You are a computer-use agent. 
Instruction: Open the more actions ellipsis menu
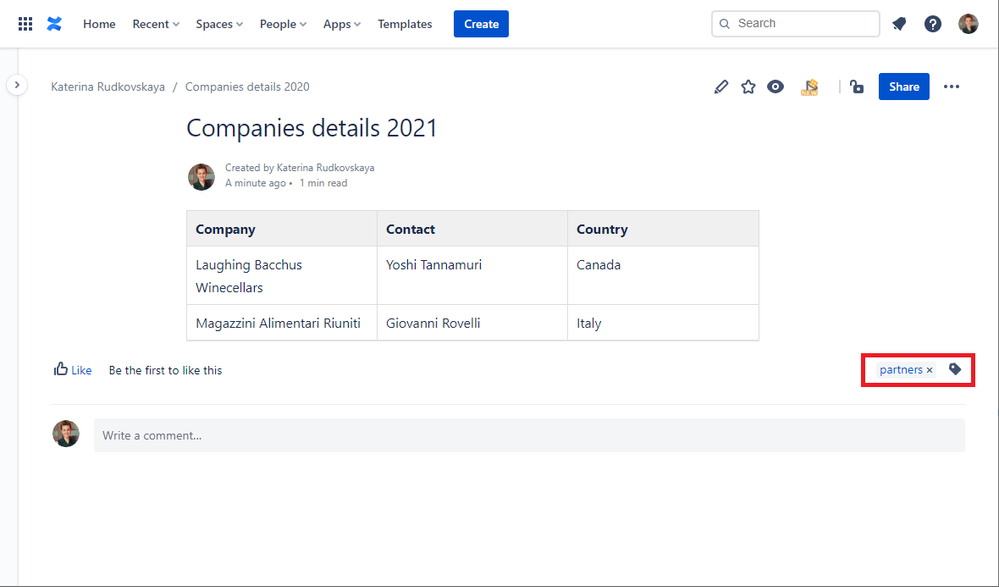(951, 87)
